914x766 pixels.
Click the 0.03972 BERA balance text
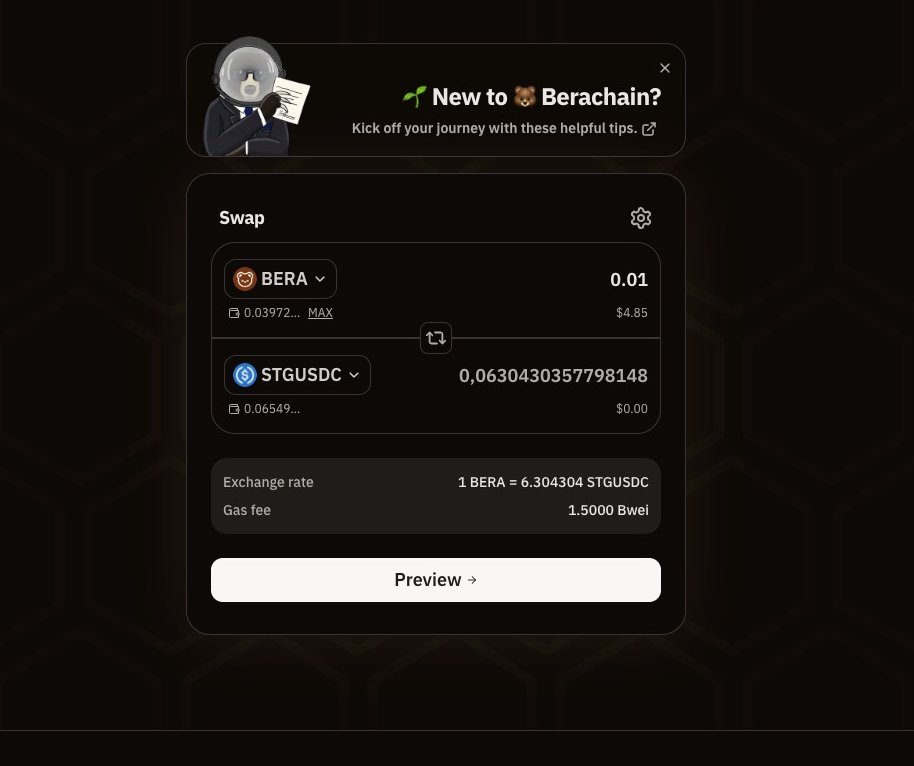coord(272,313)
